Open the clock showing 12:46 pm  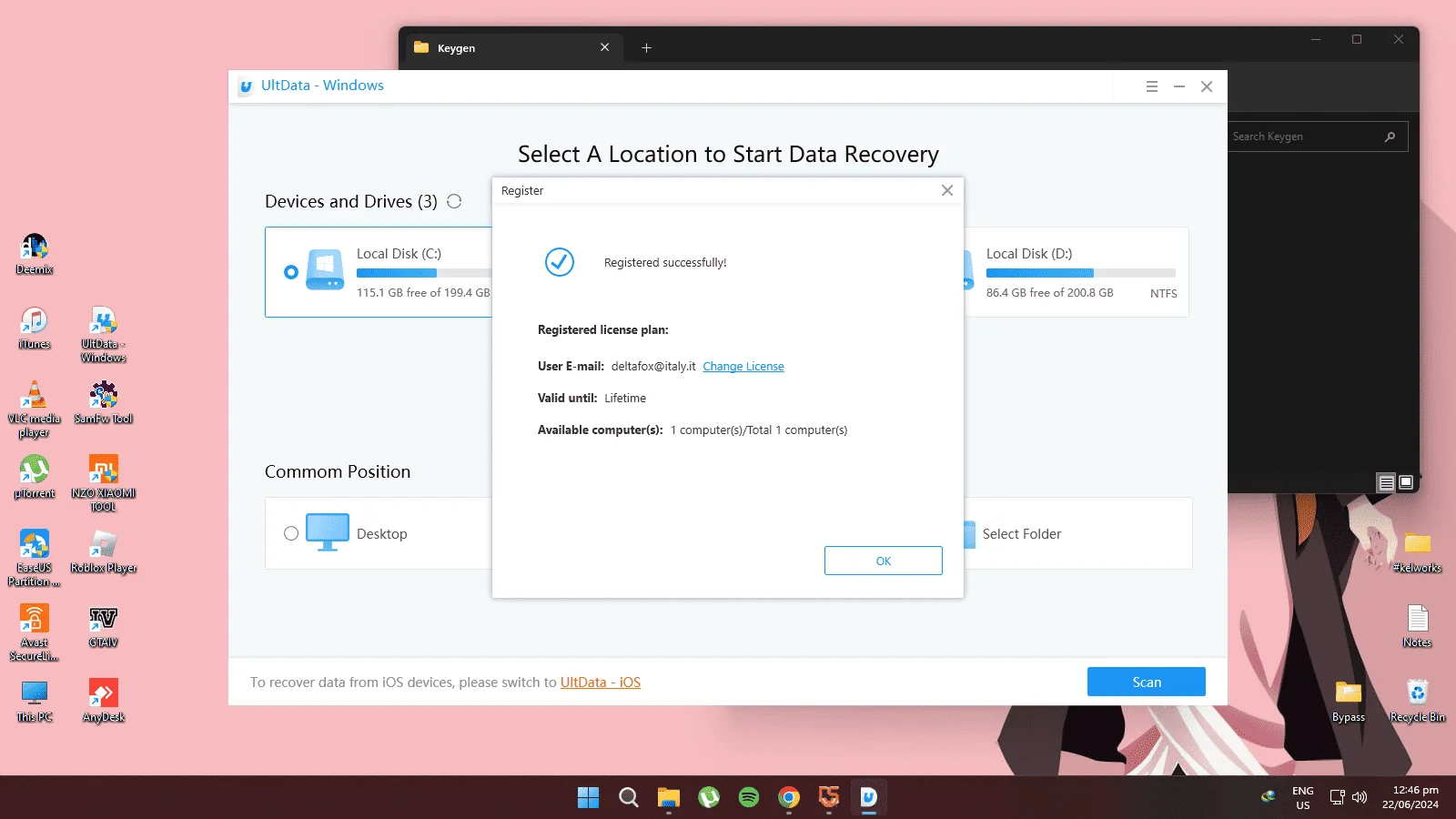(1410, 797)
